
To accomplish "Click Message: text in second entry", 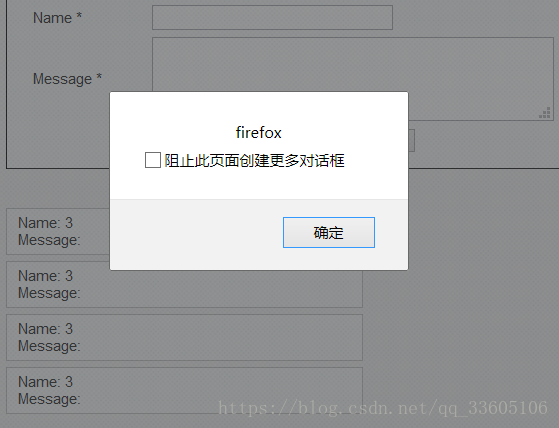I will point(49,293).
